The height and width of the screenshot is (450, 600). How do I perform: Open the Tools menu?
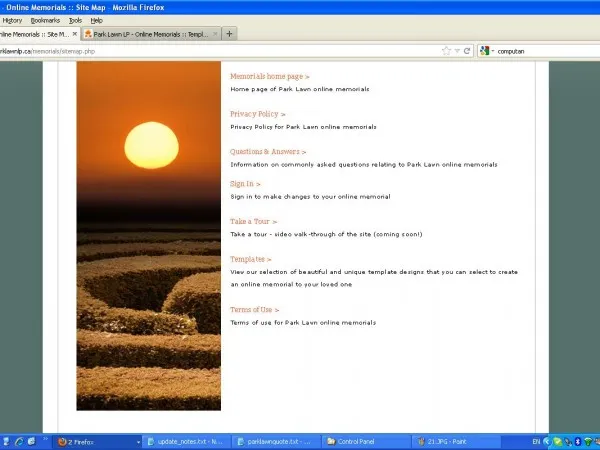tap(75, 20)
